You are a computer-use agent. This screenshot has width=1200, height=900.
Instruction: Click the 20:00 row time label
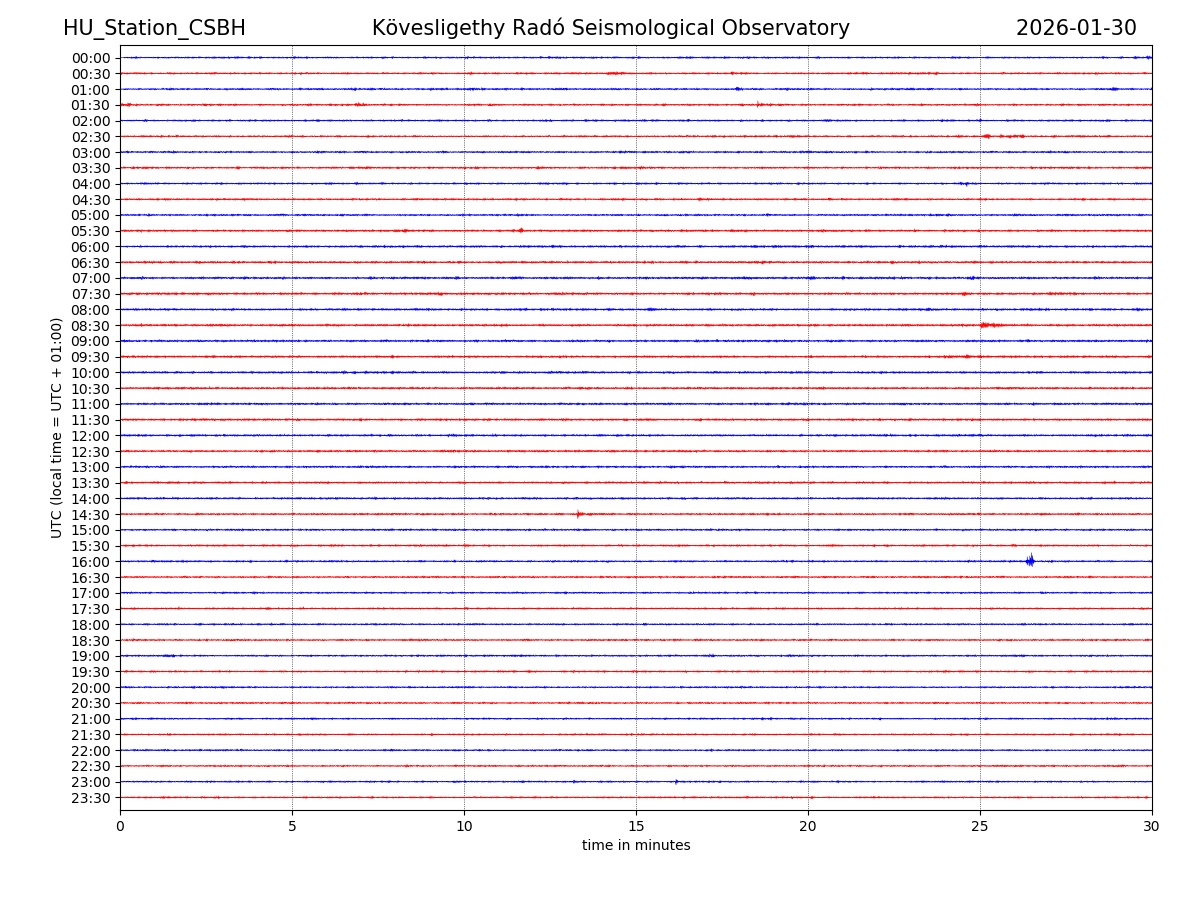(x=91, y=688)
